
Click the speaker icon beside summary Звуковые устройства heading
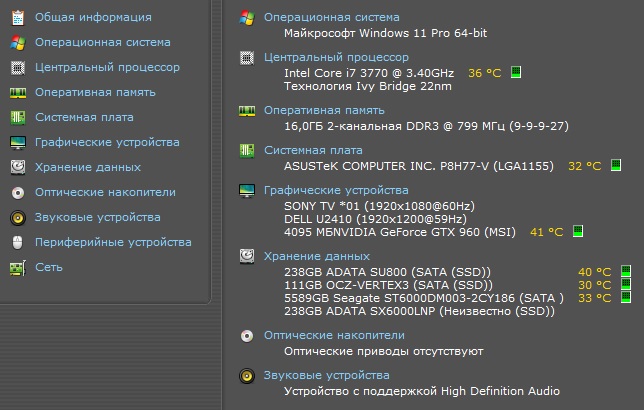coord(247,375)
